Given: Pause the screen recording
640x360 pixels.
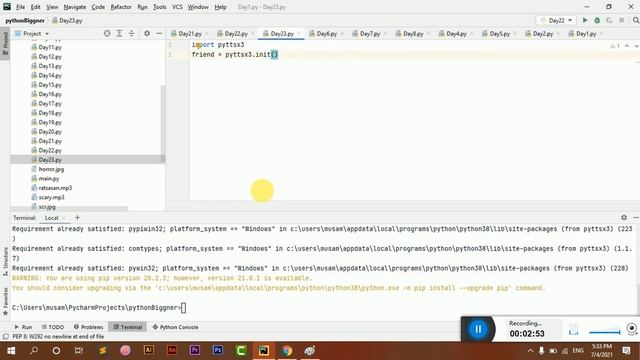Looking at the screenshot, I should (x=478, y=329).
